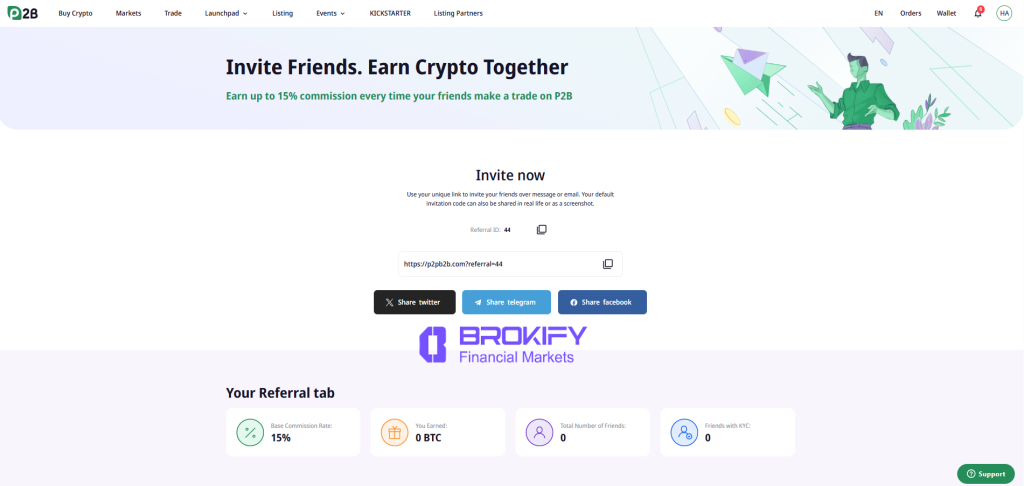This screenshot has width=1024, height=486.
Task: Open the EN language selector
Action: (878, 13)
